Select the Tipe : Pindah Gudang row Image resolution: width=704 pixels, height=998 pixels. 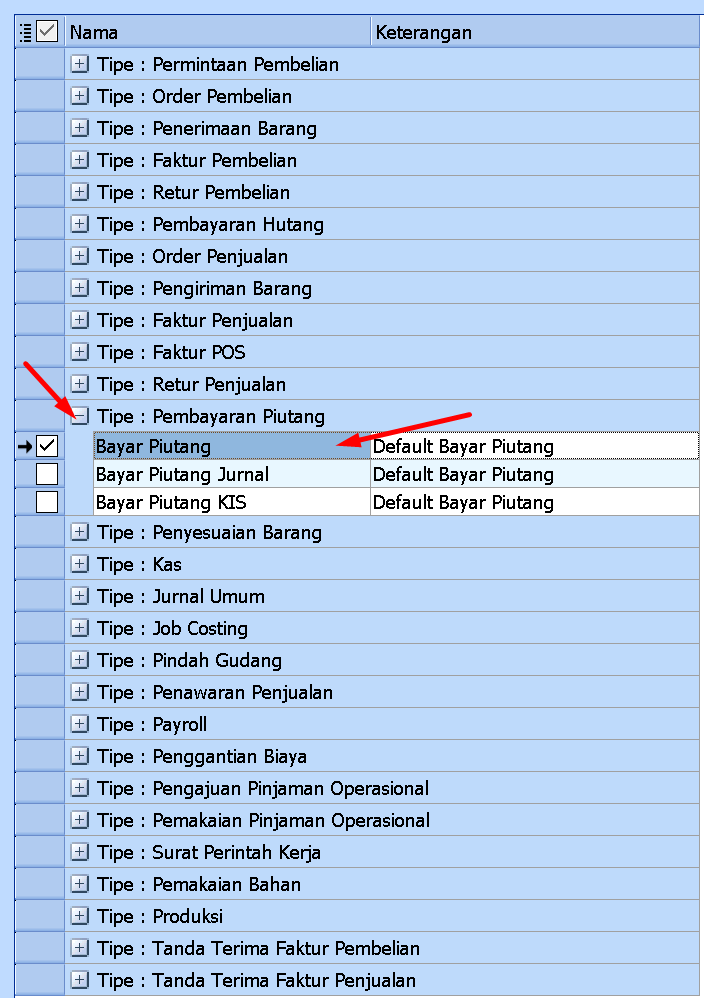click(382, 660)
